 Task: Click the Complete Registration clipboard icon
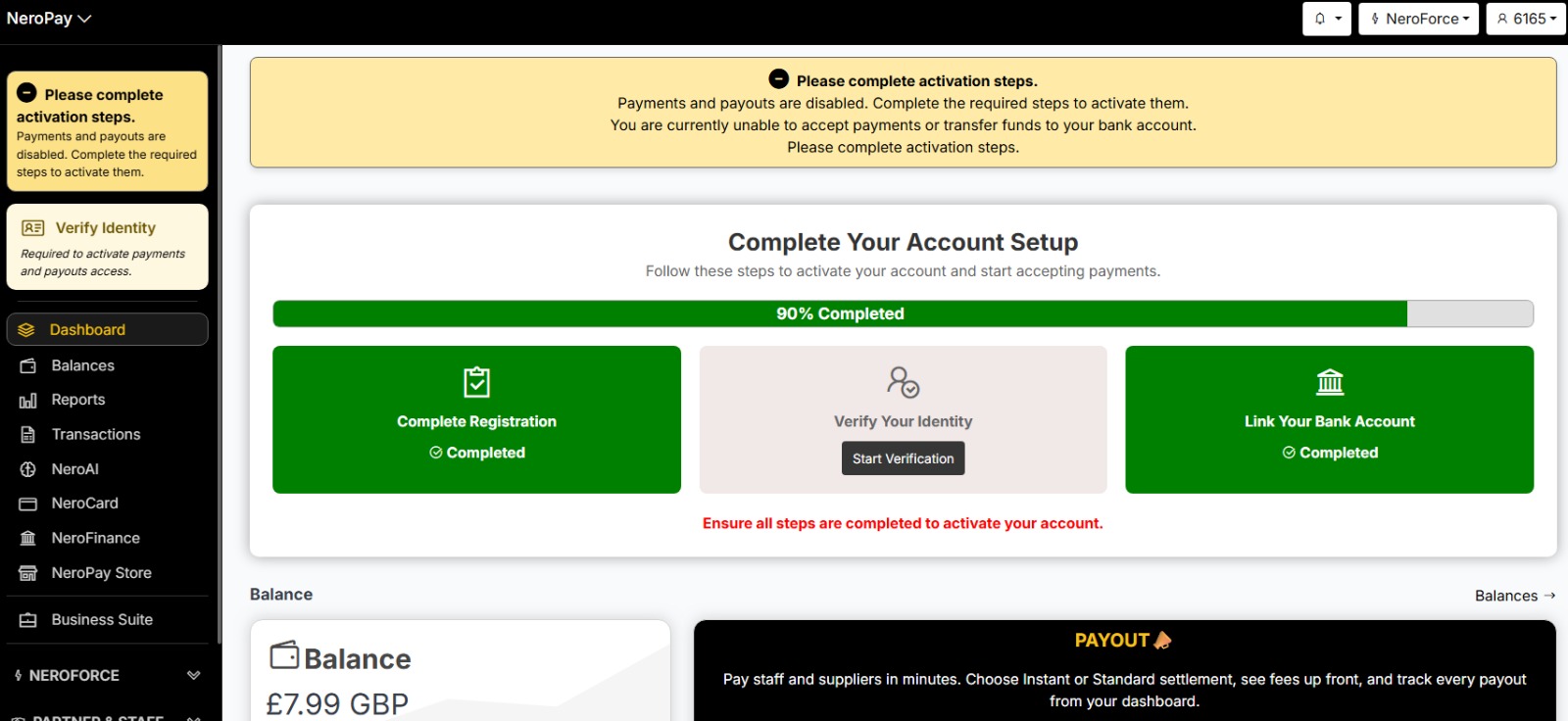click(476, 382)
